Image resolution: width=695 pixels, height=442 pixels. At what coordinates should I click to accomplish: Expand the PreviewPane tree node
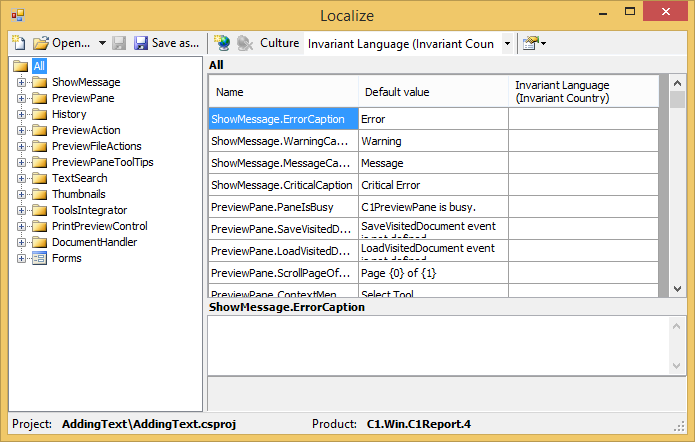(21, 98)
